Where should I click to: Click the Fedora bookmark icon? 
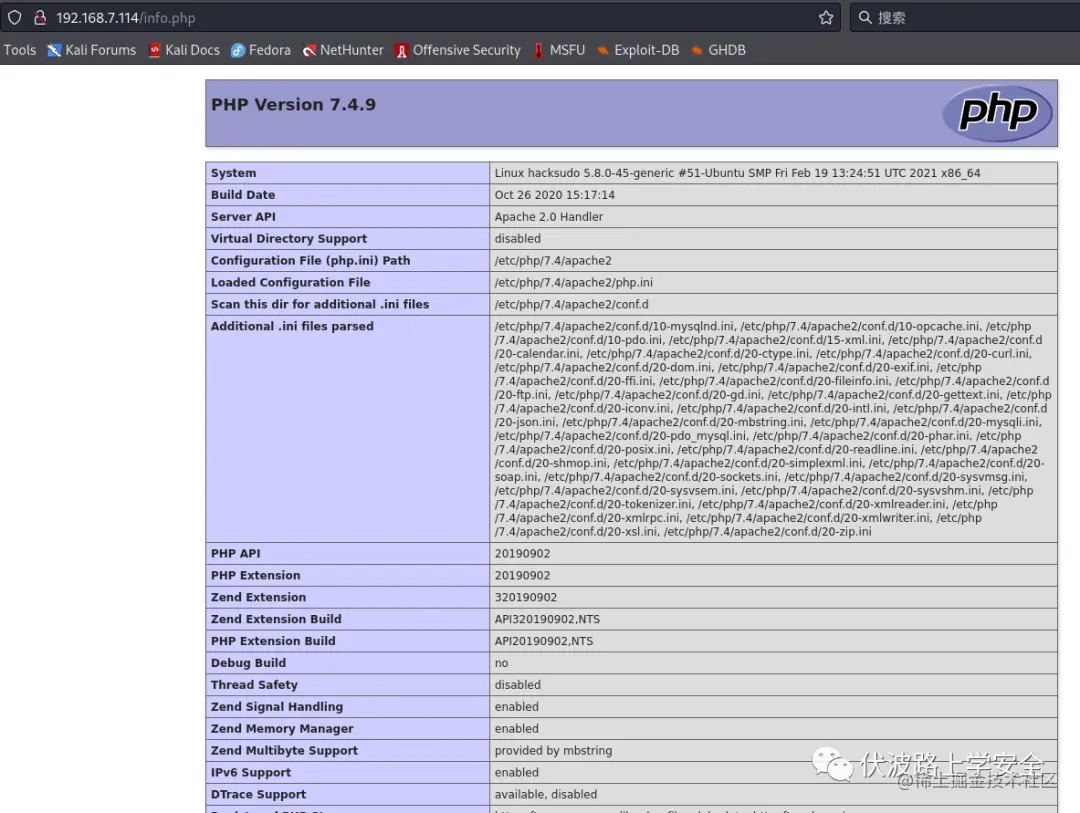(x=238, y=50)
